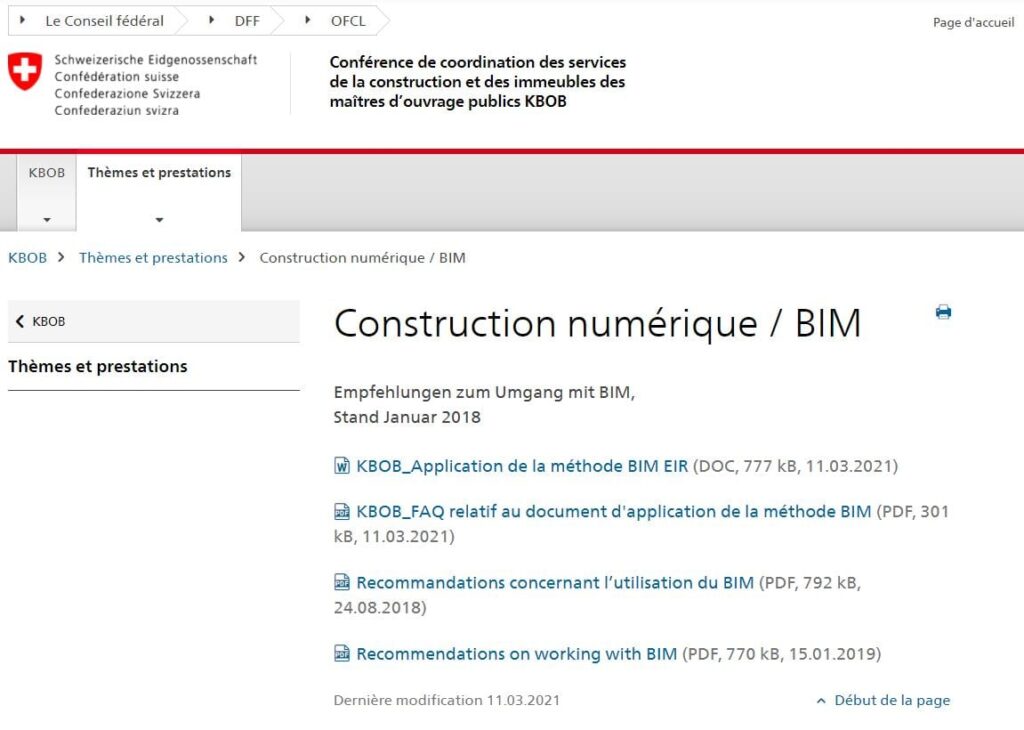Select Thèmes et prestations in the sidebar
The width and height of the screenshot is (1024, 730).
click(x=98, y=366)
